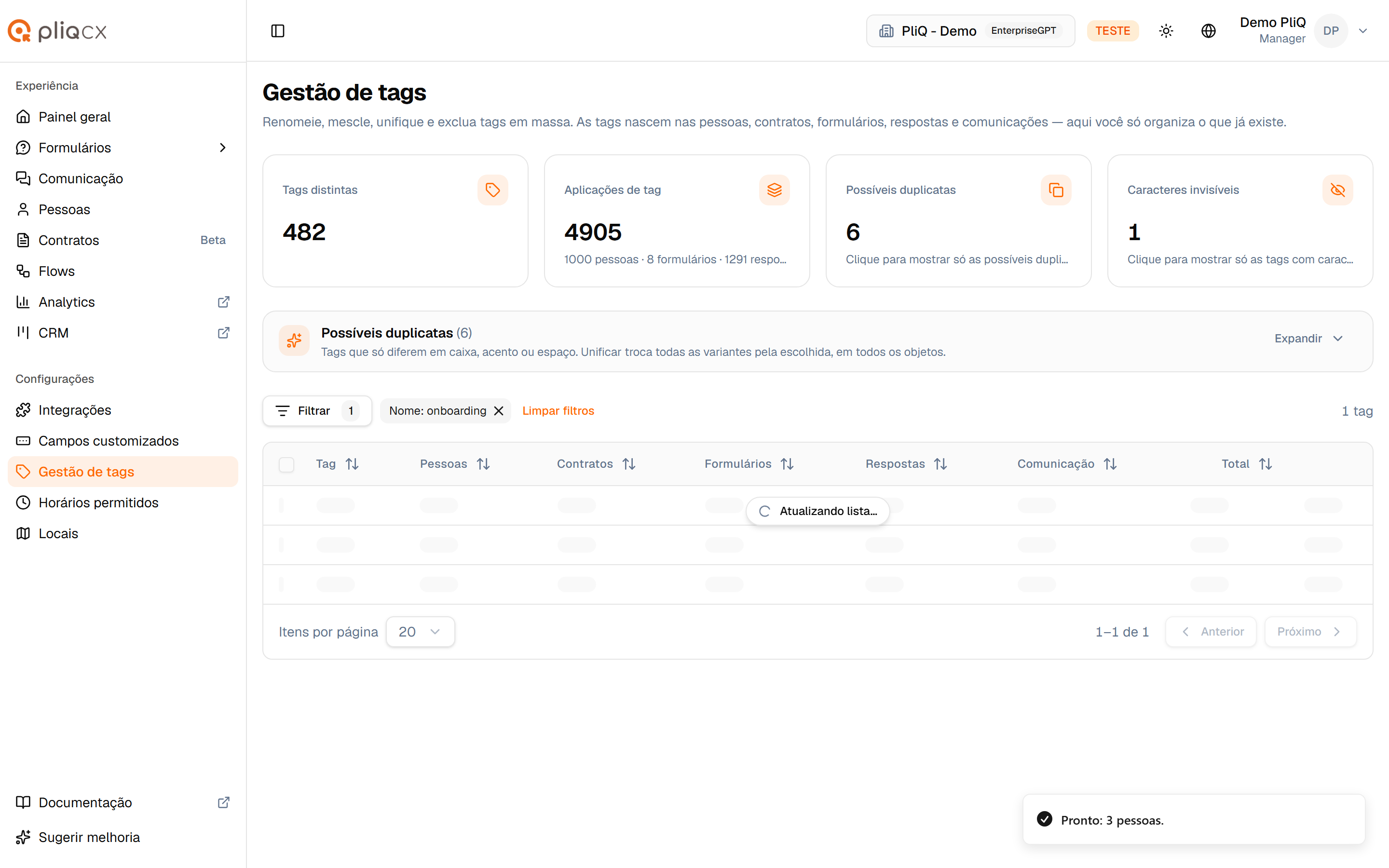Click the Tags distintas tag icon
The width and height of the screenshot is (1389, 868).
[x=492, y=190]
